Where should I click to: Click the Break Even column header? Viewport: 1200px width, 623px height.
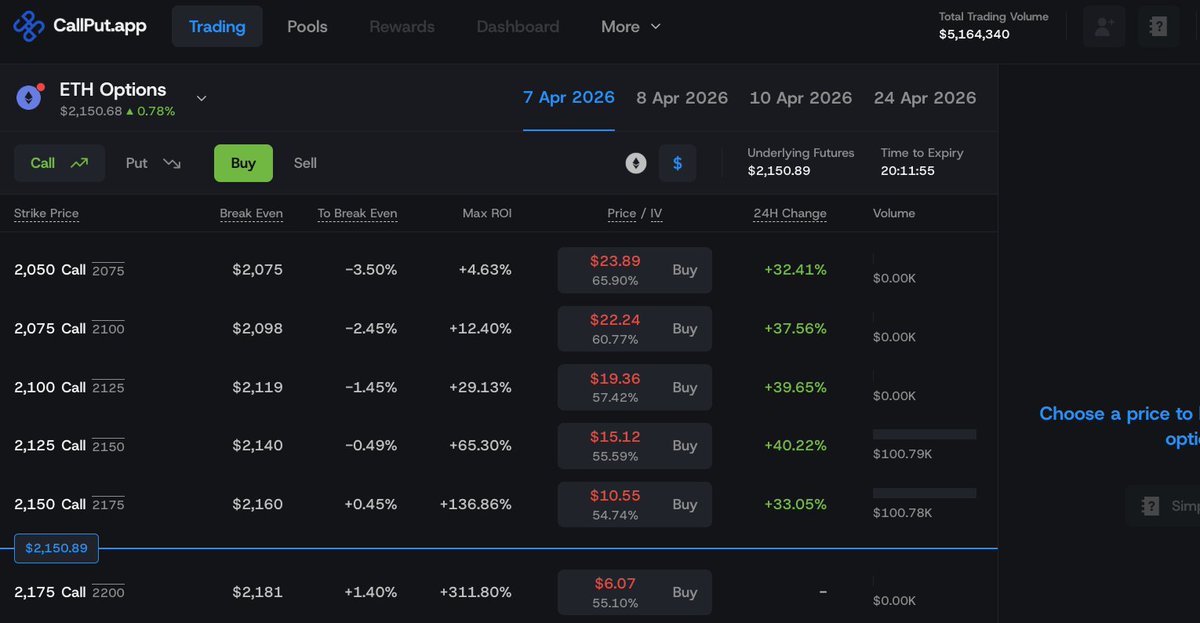pos(251,213)
